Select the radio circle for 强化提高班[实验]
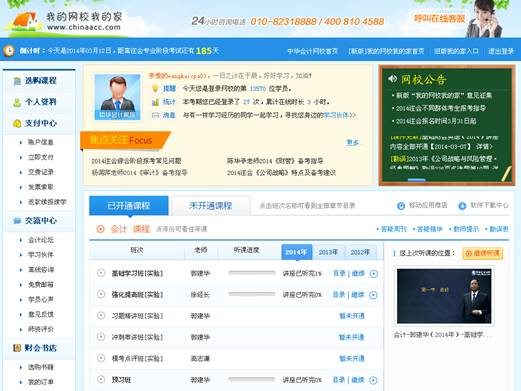The height and width of the screenshot is (391, 521). tap(101, 294)
